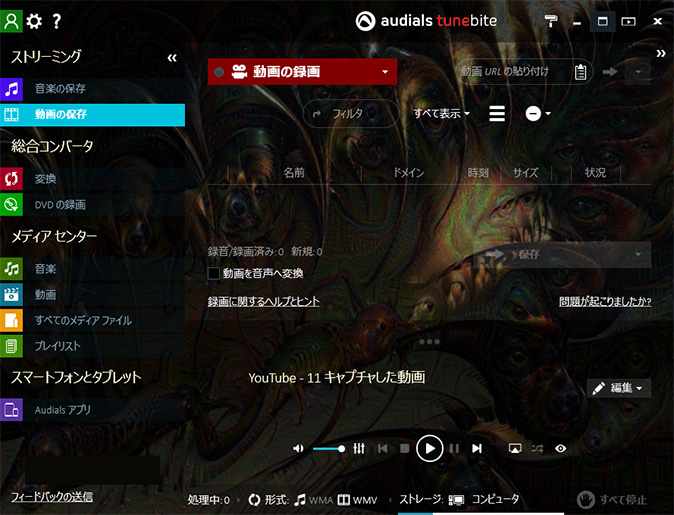Click the volume slider
This screenshot has height=515, width=674.
click(x=329, y=449)
